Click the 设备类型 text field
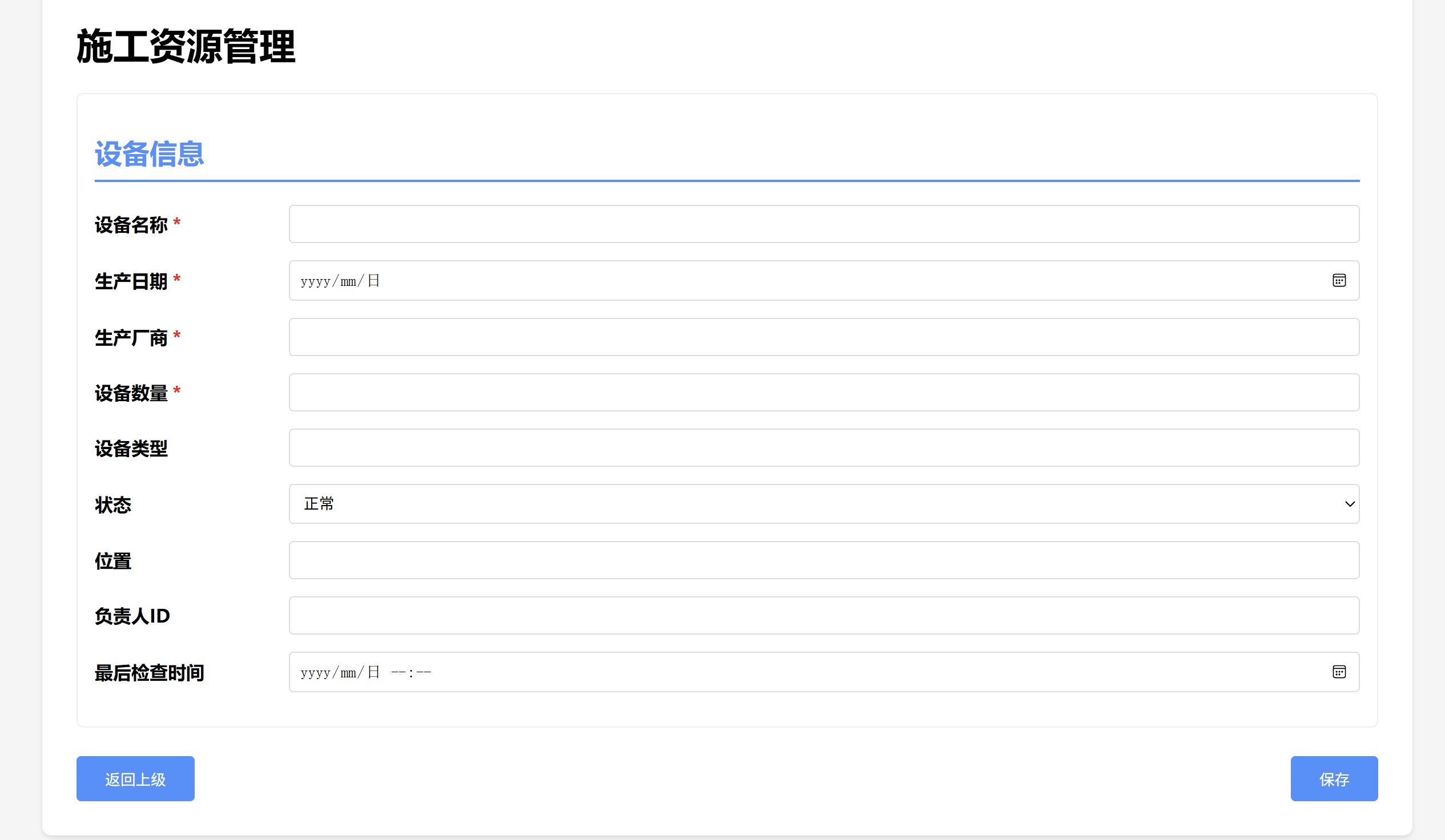The height and width of the screenshot is (840, 1445). pyautogui.click(x=823, y=447)
